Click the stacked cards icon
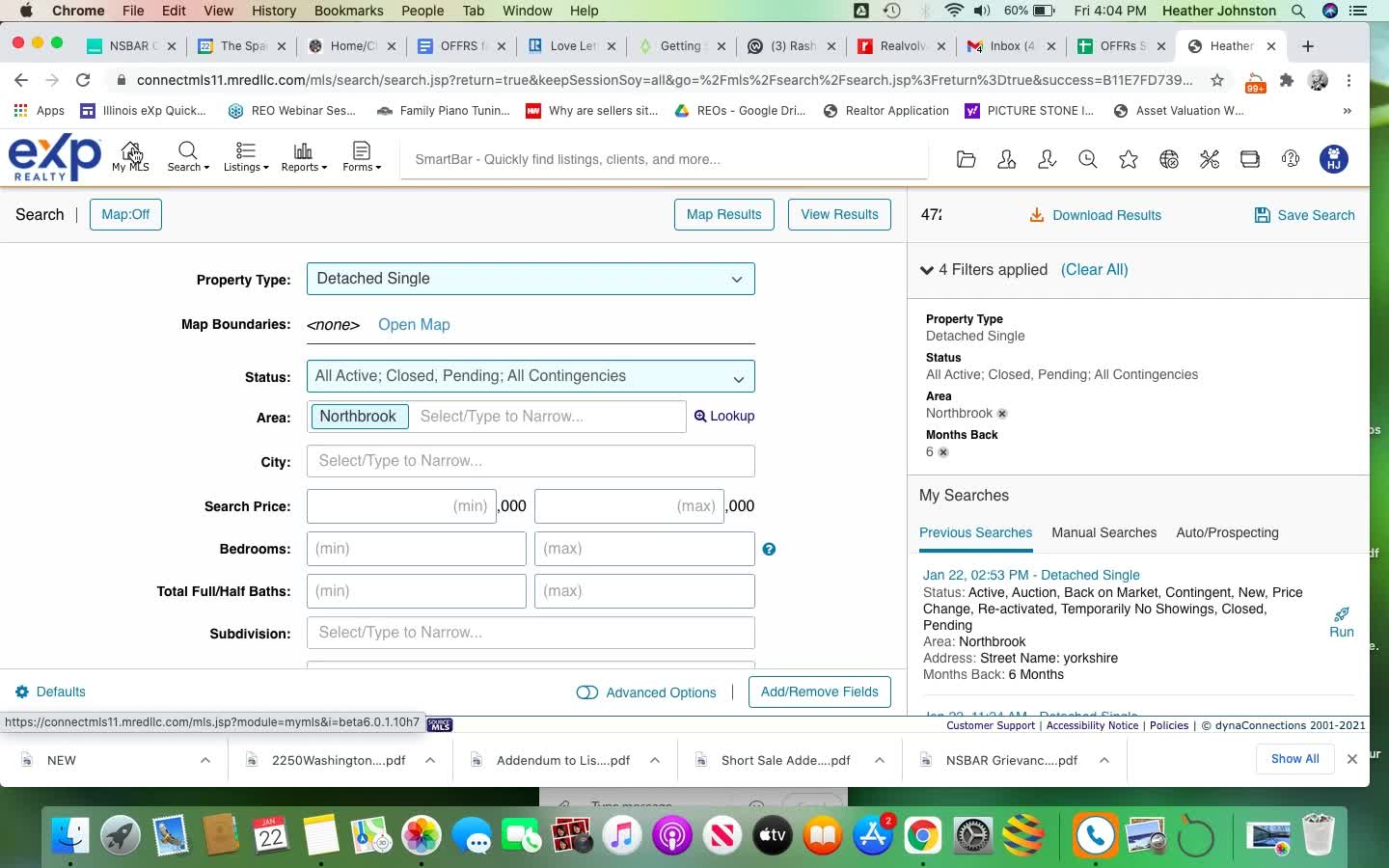Image resolution: width=1389 pixels, height=868 pixels. click(1250, 159)
